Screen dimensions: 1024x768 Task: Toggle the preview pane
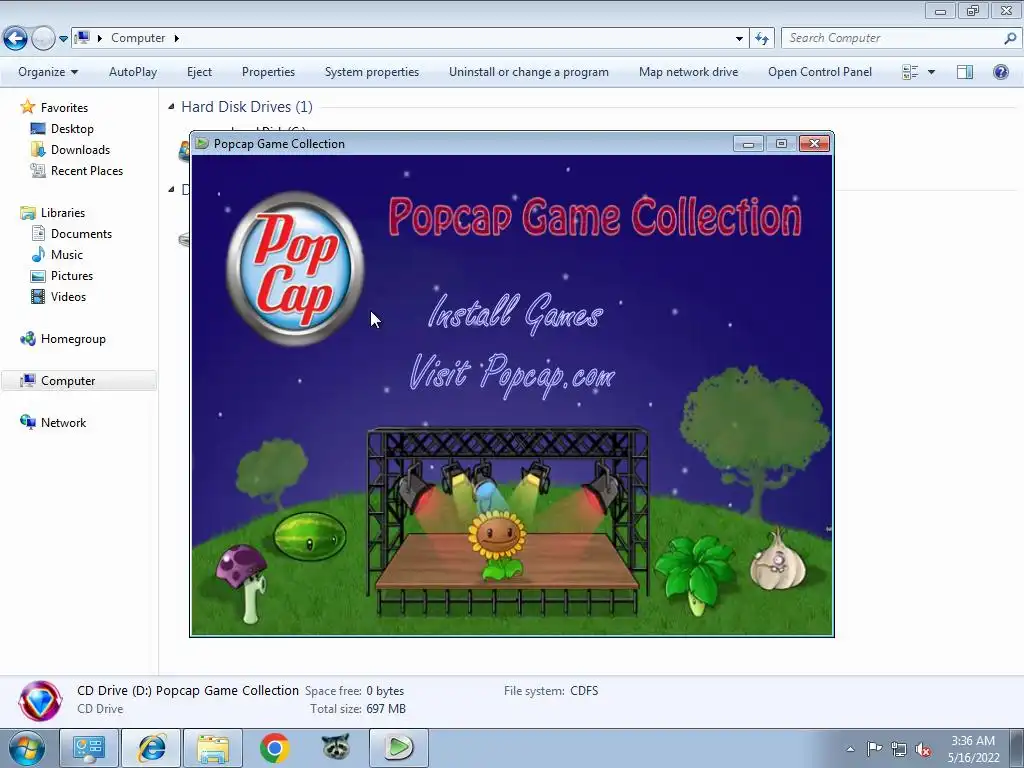(965, 72)
